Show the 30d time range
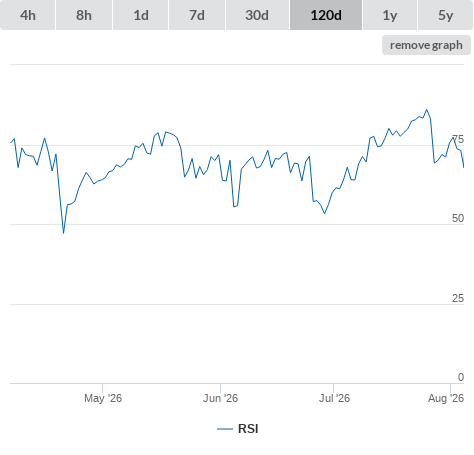Viewport: 474px width, 455px height. pyautogui.click(x=257, y=15)
